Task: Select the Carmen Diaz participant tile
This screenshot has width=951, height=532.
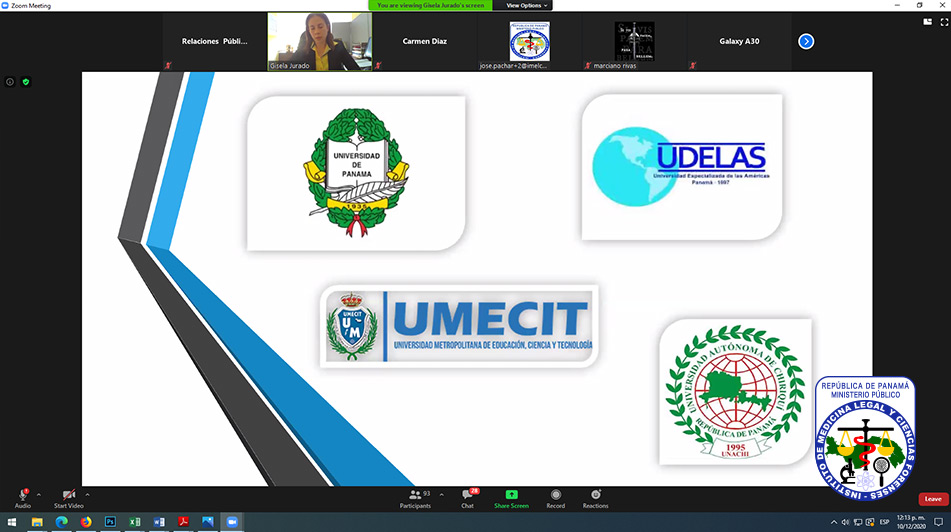Action: 425,41
